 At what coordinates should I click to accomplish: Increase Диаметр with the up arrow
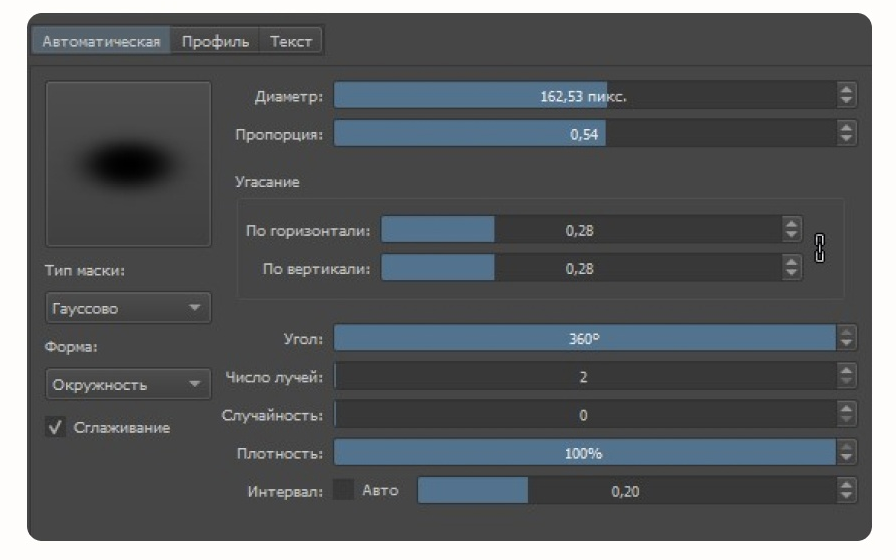click(846, 89)
